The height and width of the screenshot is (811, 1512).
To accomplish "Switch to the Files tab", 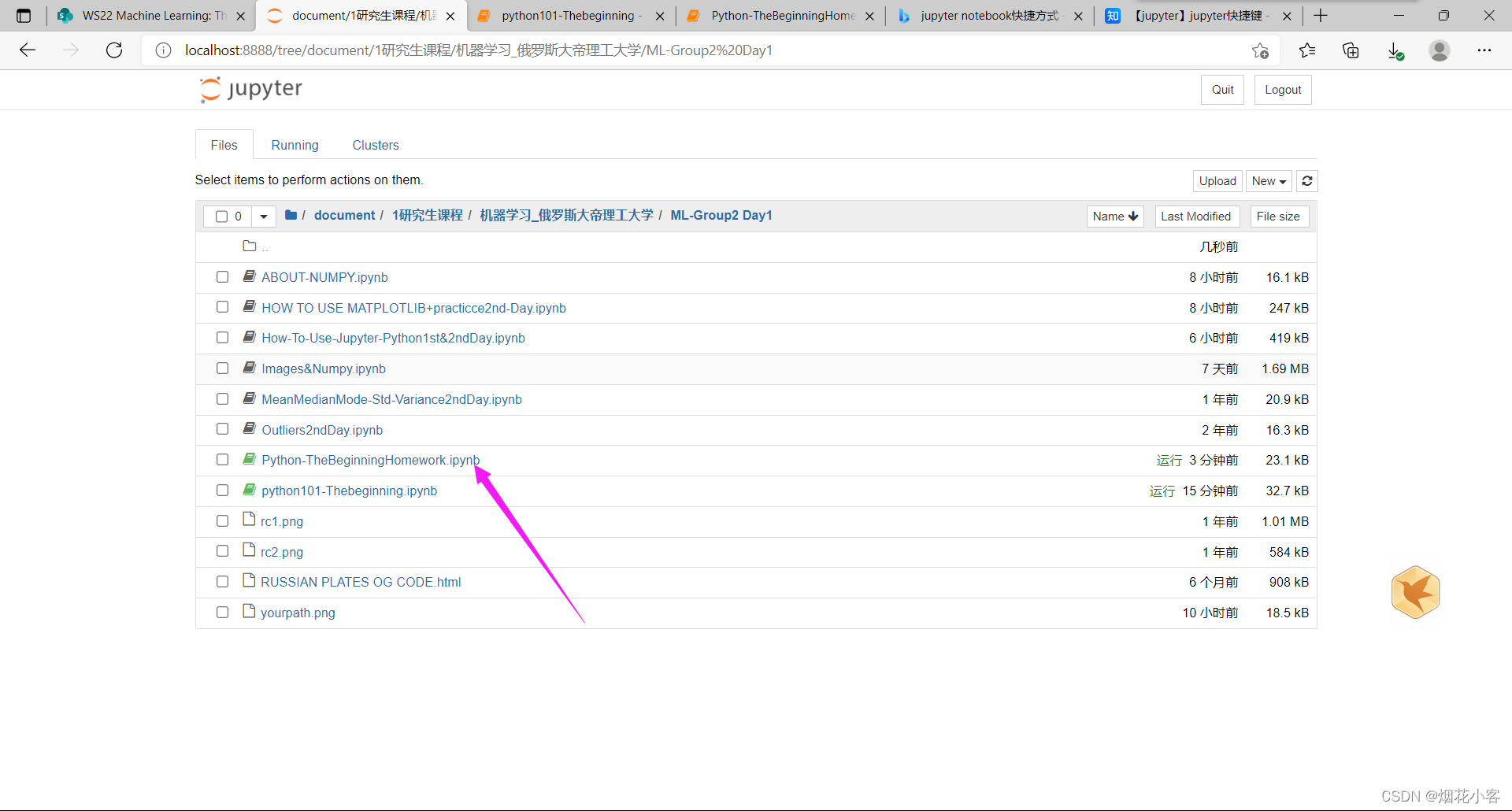I will pos(224,145).
